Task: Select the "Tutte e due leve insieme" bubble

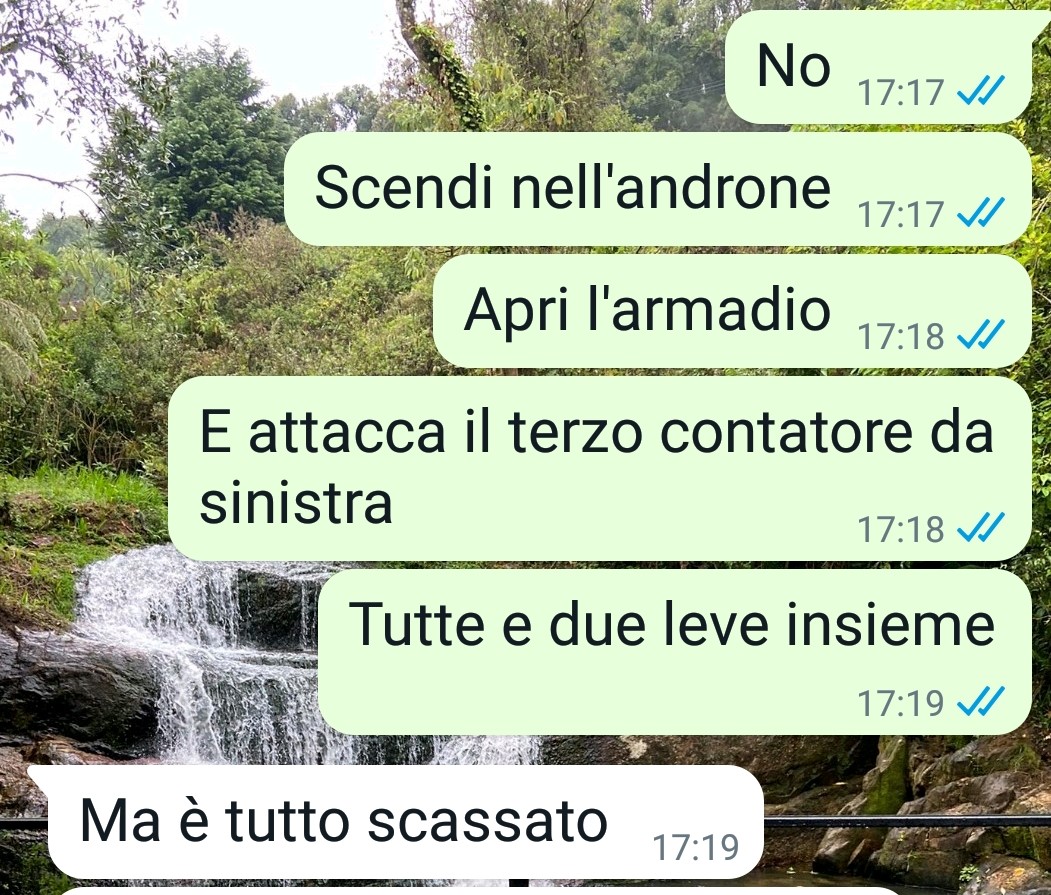Action: tap(674, 652)
